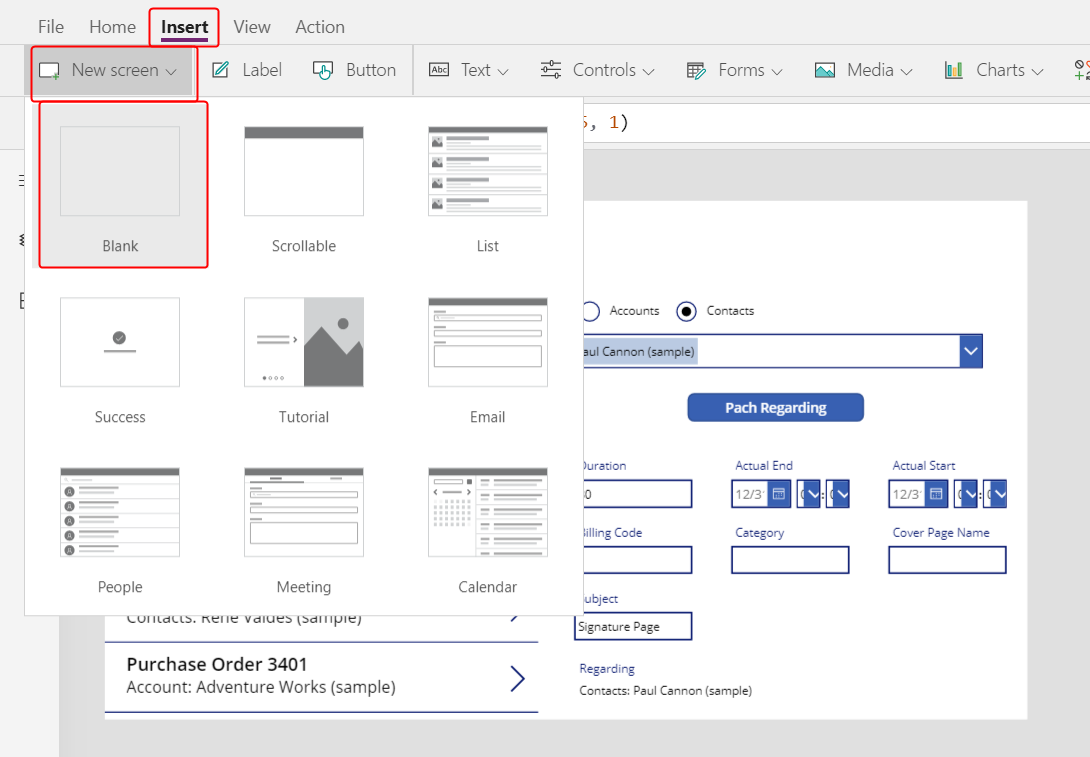The height and width of the screenshot is (757, 1090).
Task: Choose the Blank screen template
Action: click(x=120, y=186)
